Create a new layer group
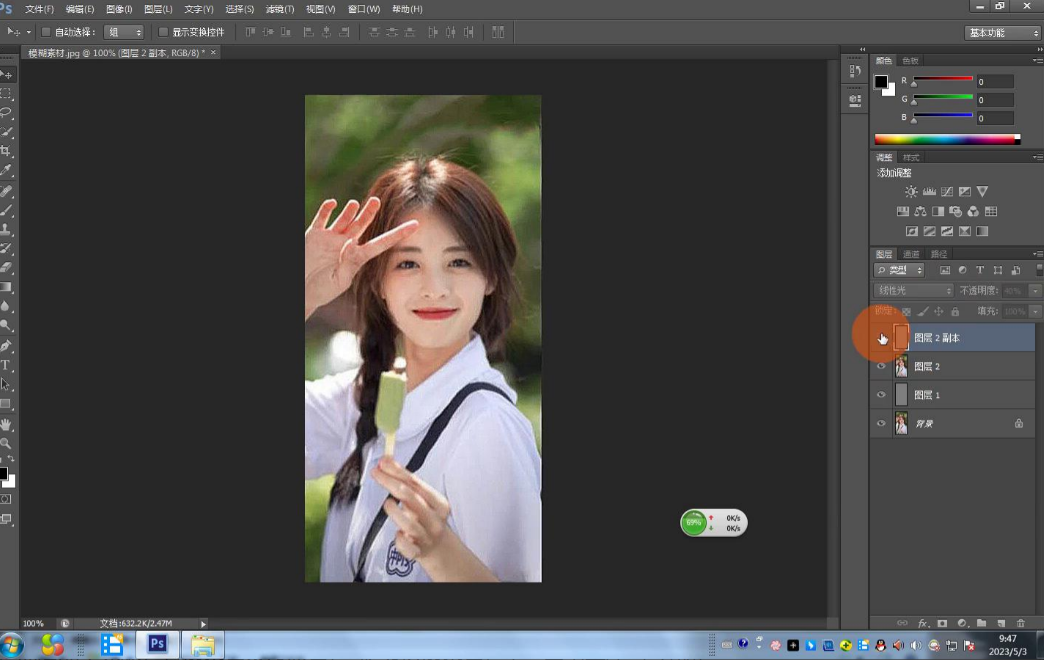Image resolution: width=1044 pixels, height=660 pixels. (x=981, y=623)
